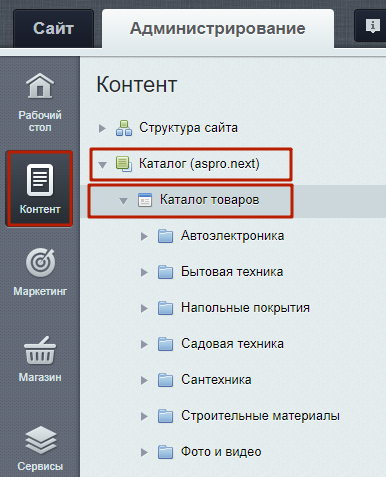Open the Сервисы layers icon
Image resolution: width=386 pixels, height=477 pixels.
pos(41,440)
